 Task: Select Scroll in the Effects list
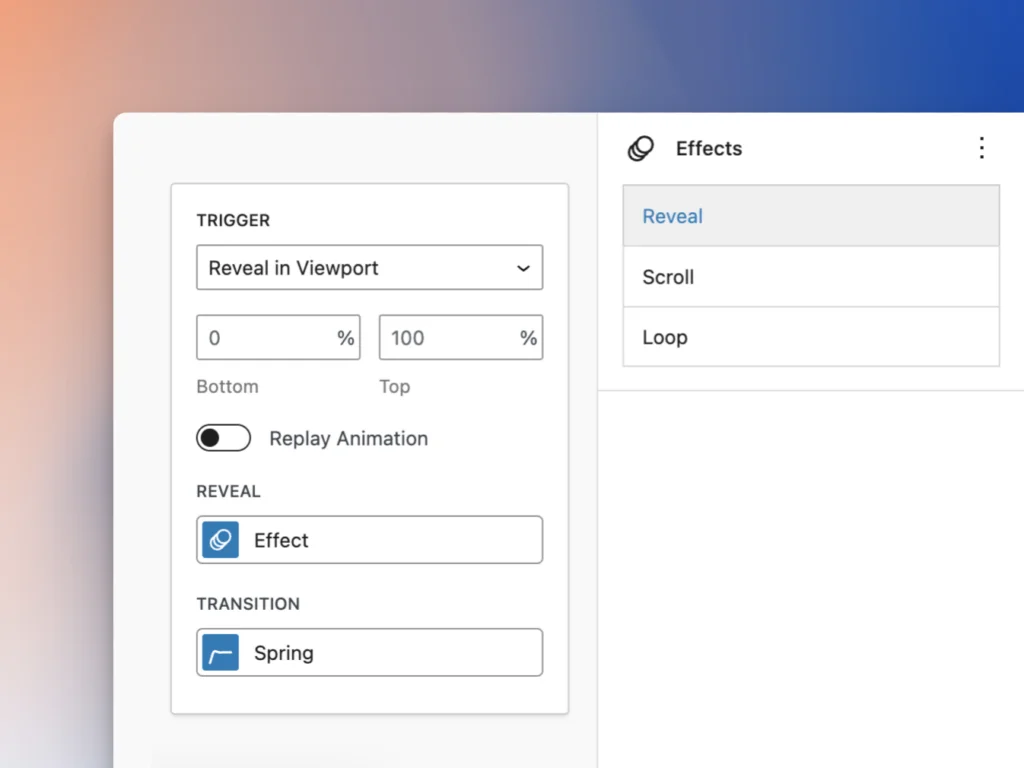pyautogui.click(x=810, y=277)
